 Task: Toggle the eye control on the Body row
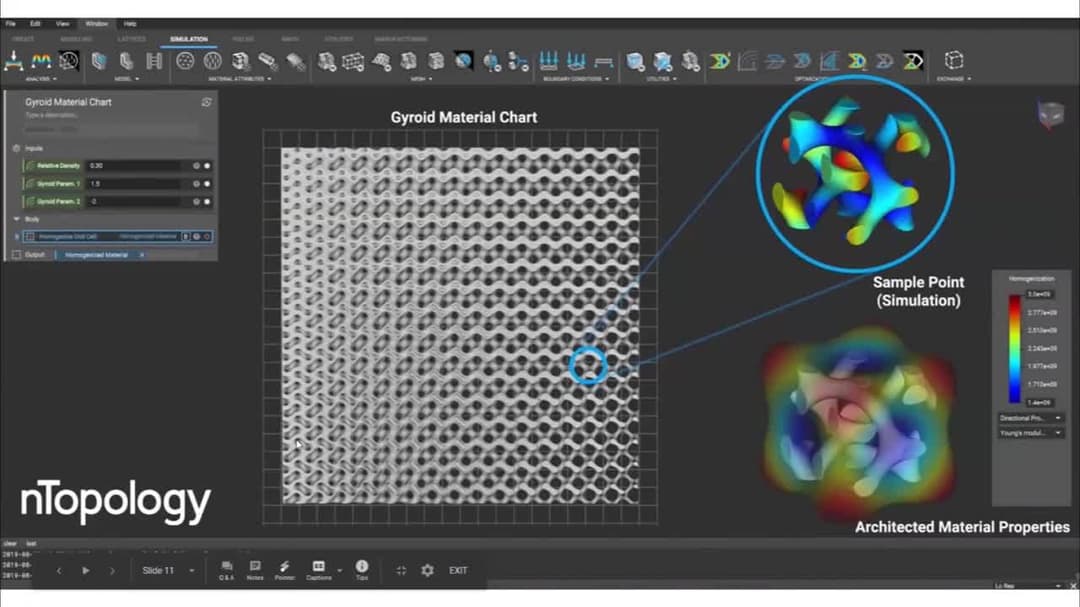point(197,236)
